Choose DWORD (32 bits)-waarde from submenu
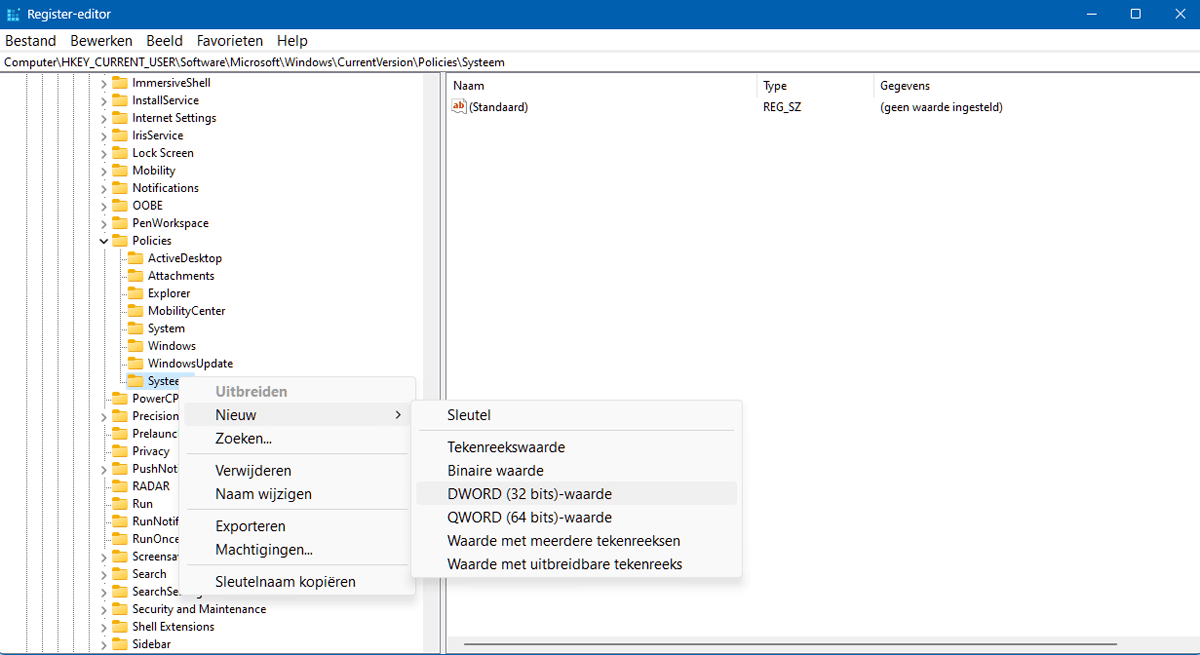1200x655 pixels. 576,494
